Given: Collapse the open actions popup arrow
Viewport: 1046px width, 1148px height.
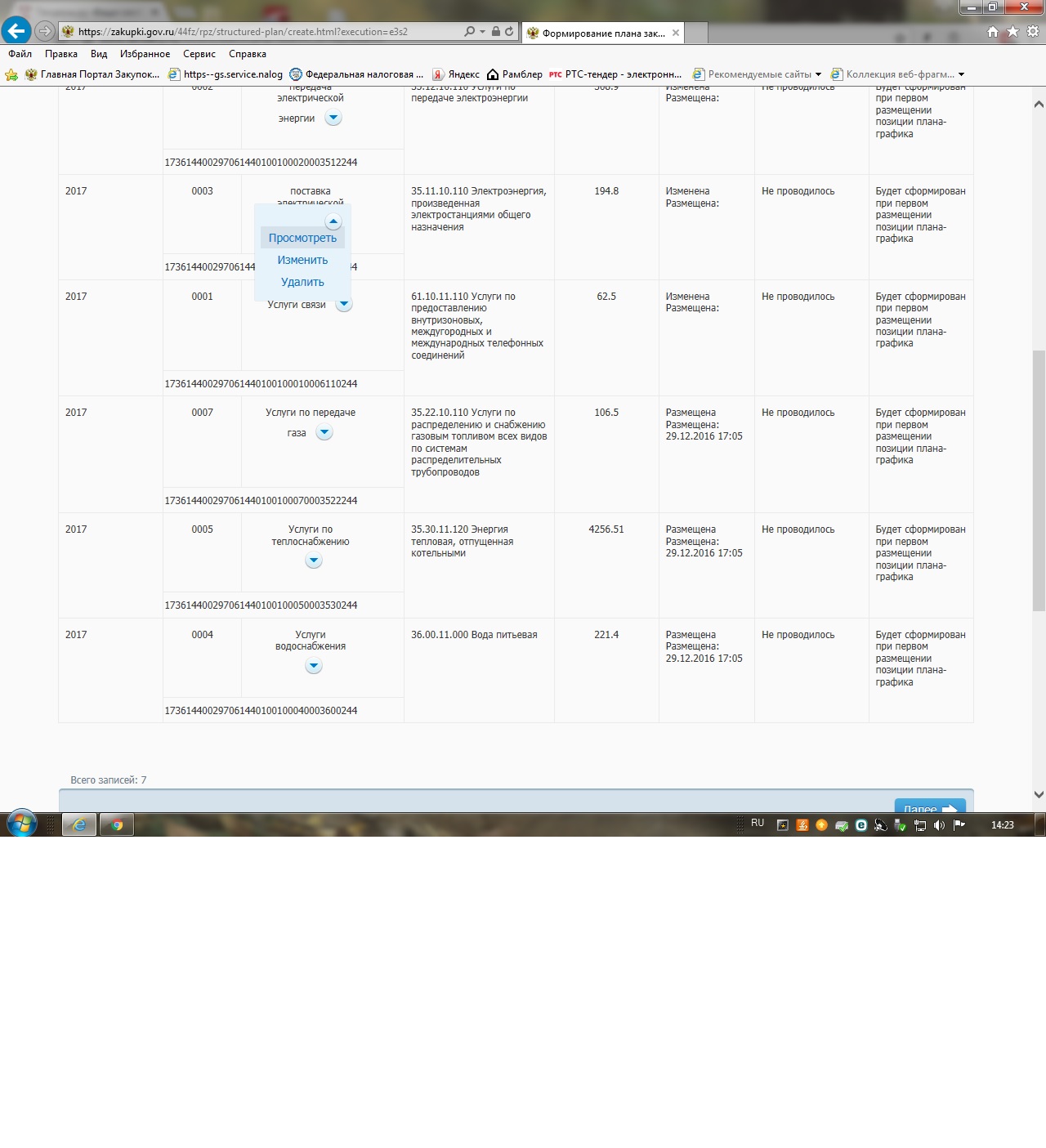Looking at the screenshot, I should point(333,221).
